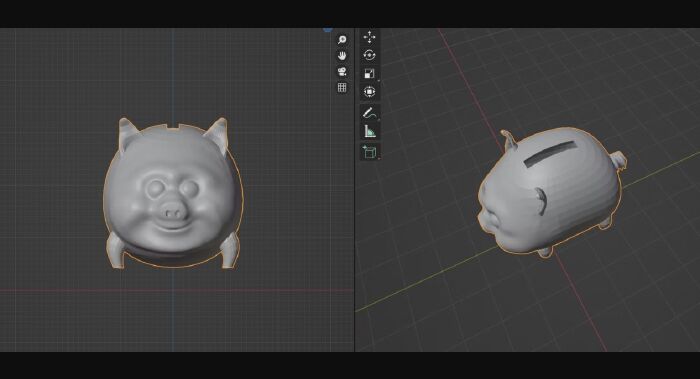Click the zoom magnifier navigation icon
The width and height of the screenshot is (700, 379).
[x=342, y=40]
